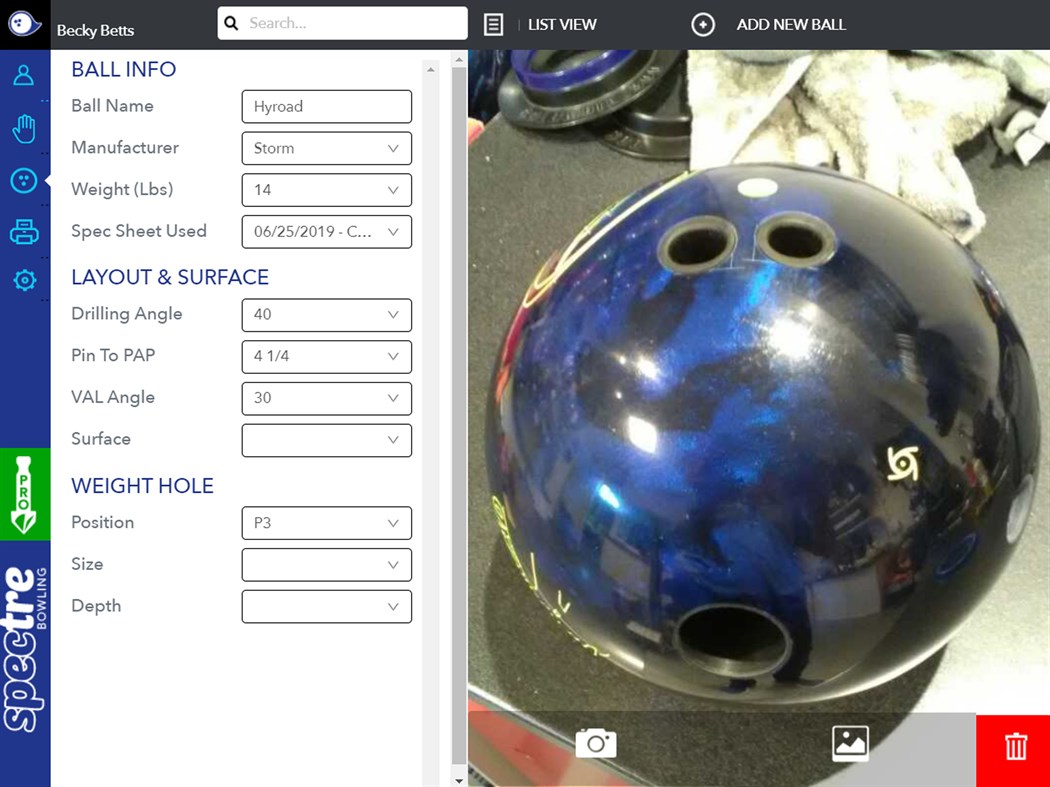This screenshot has width=1050, height=787.
Task: Open the printer sidebar icon
Action: tap(24, 230)
